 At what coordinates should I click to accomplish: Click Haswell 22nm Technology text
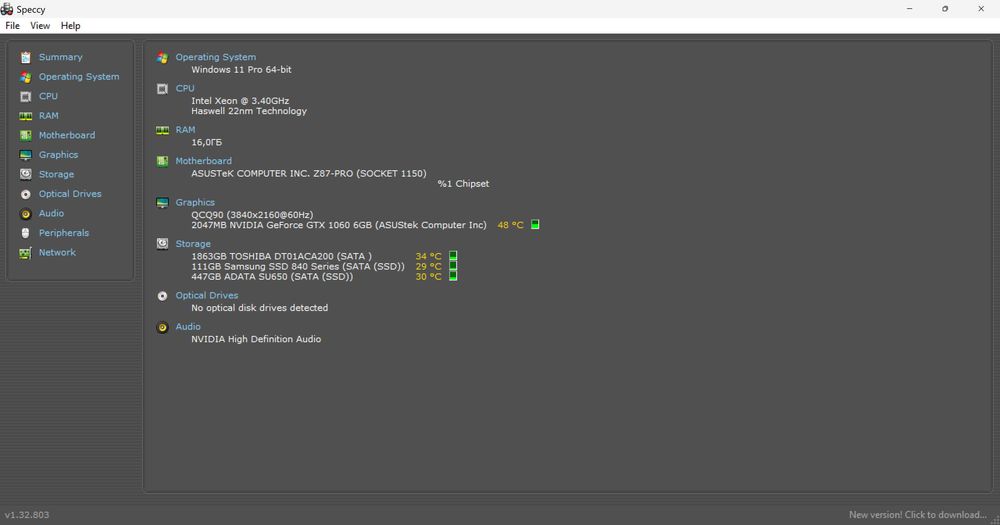click(249, 111)
